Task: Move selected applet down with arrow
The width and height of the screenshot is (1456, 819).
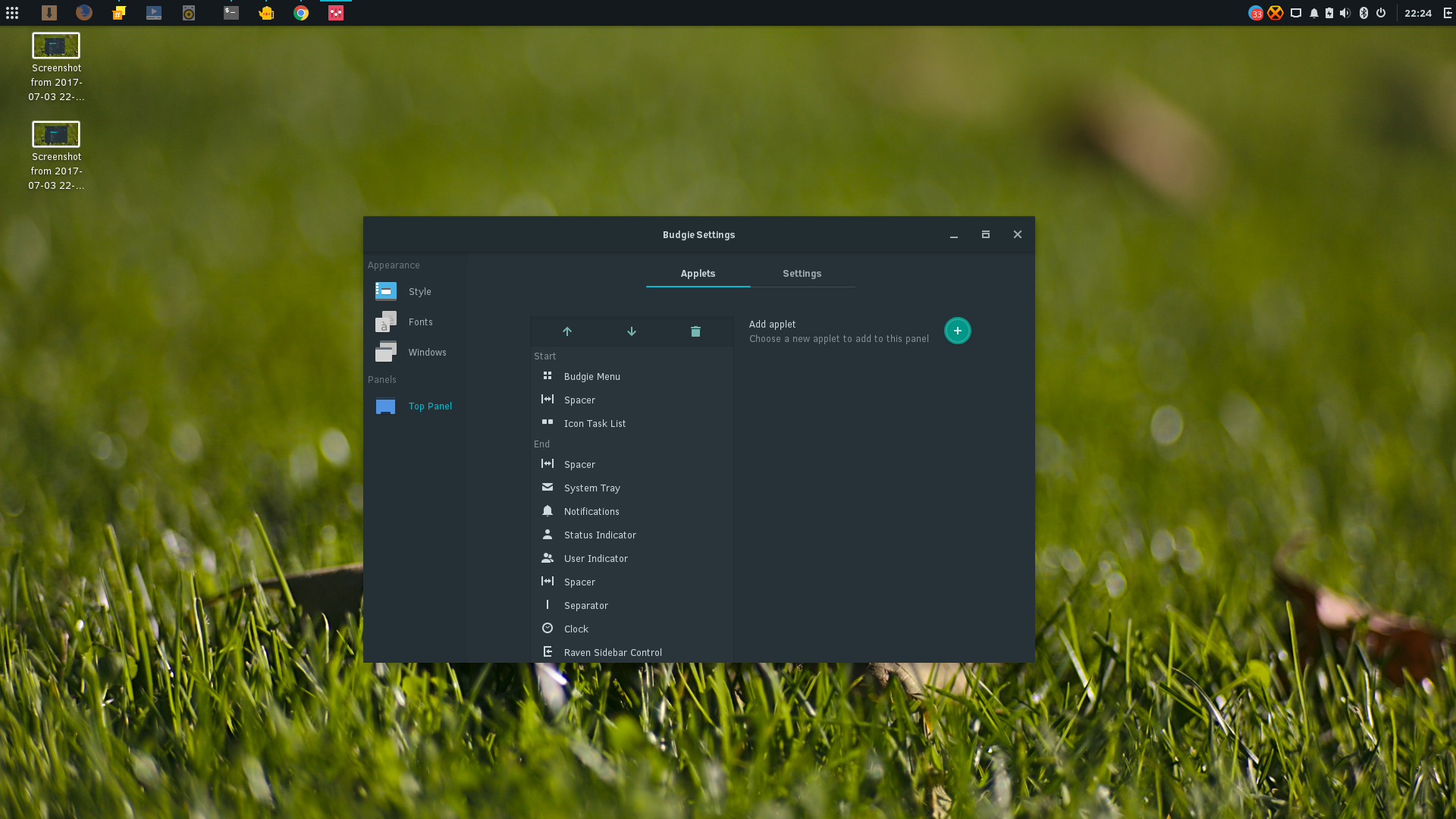Action: tap(632, 331)
